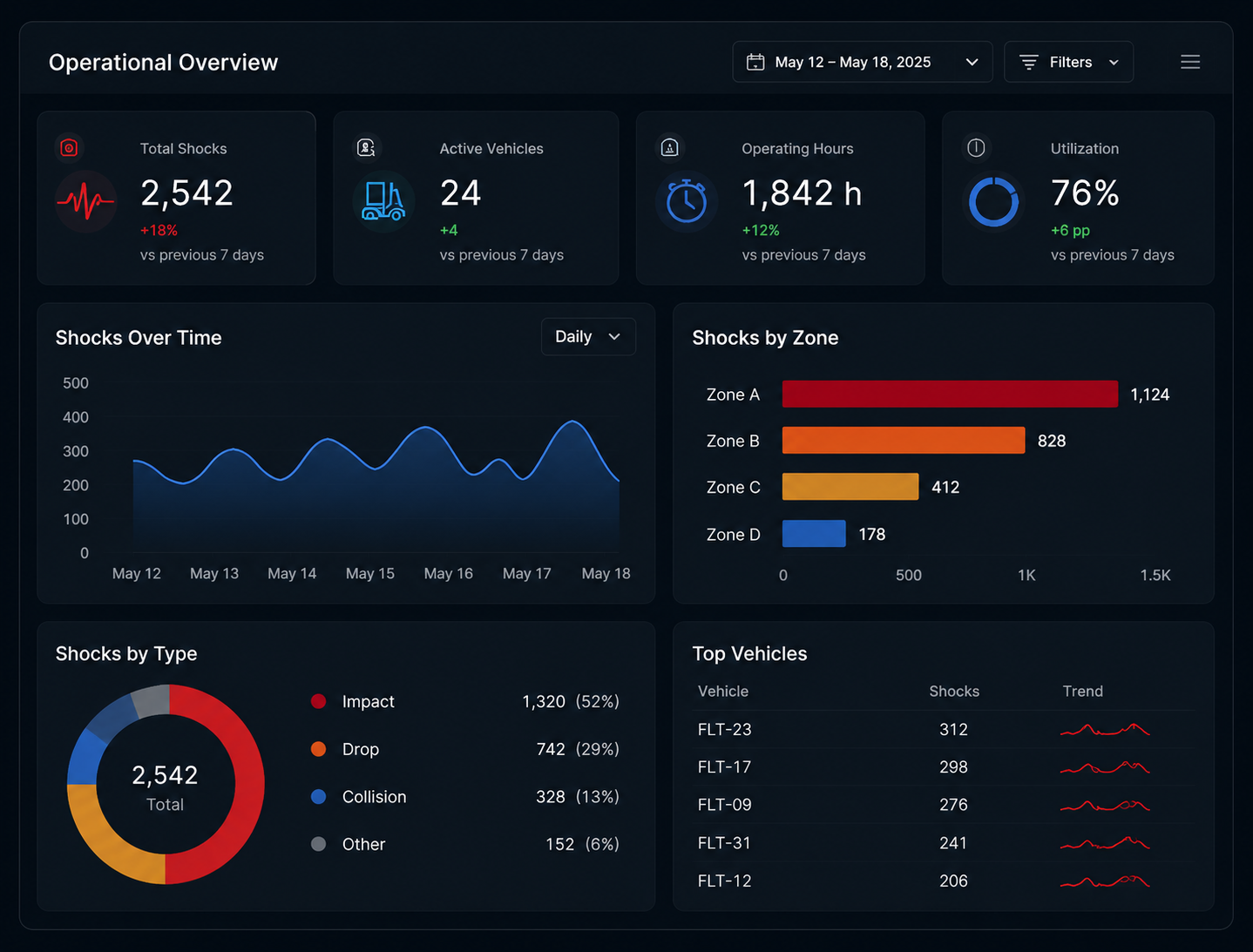Click the Shocks column header
This screenshot has height=952, width=1253.
[x=954, y=692]
